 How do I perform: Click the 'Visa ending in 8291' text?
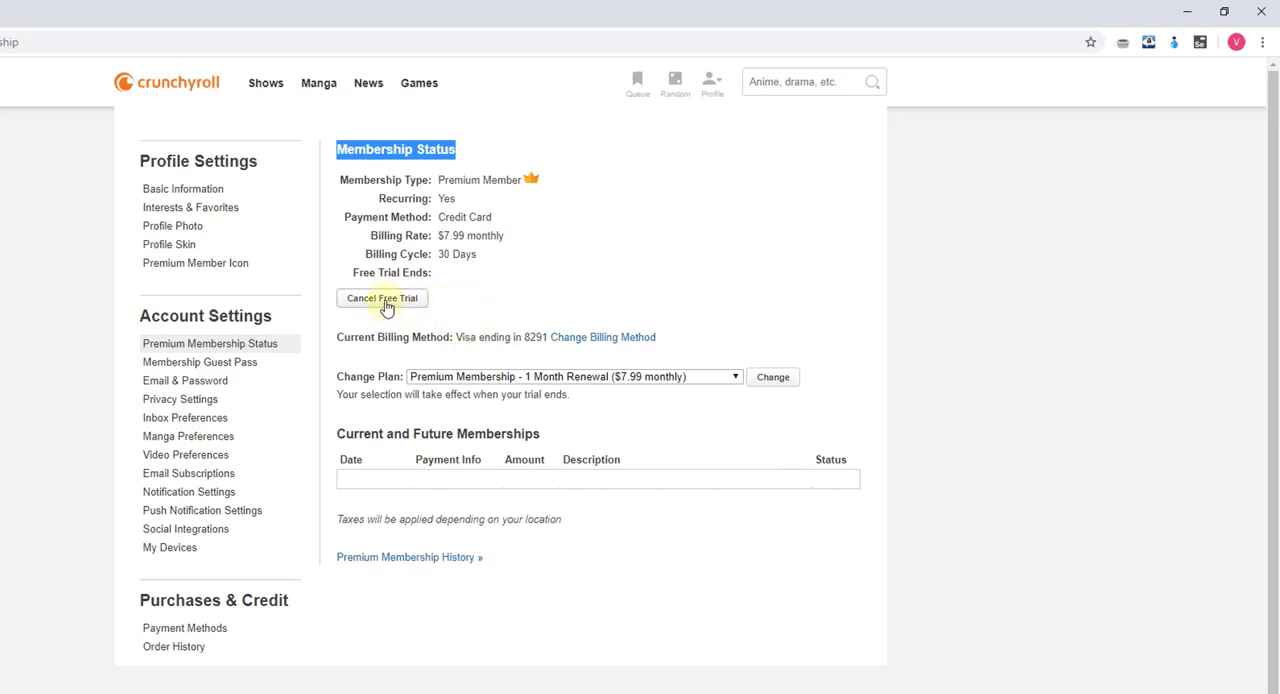[501, 337]
